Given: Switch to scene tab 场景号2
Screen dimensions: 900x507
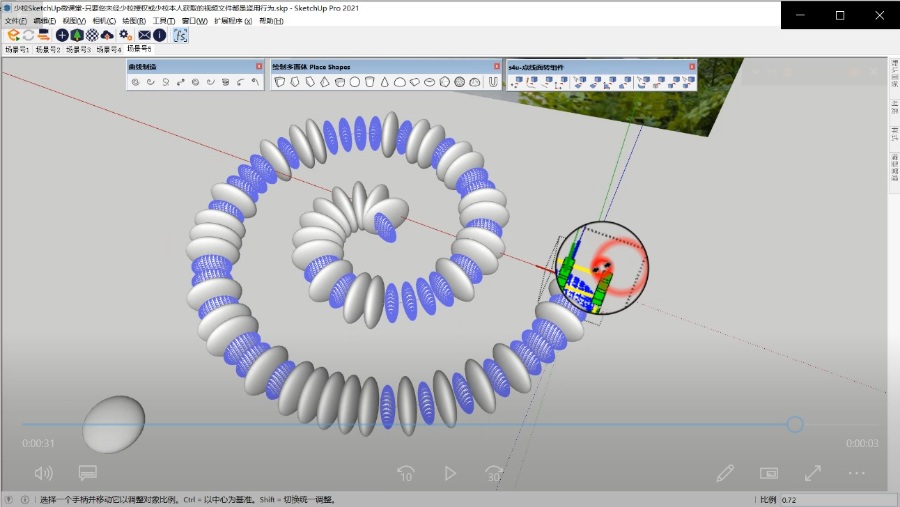Looking at the screenshot, I should click(48, 49).
